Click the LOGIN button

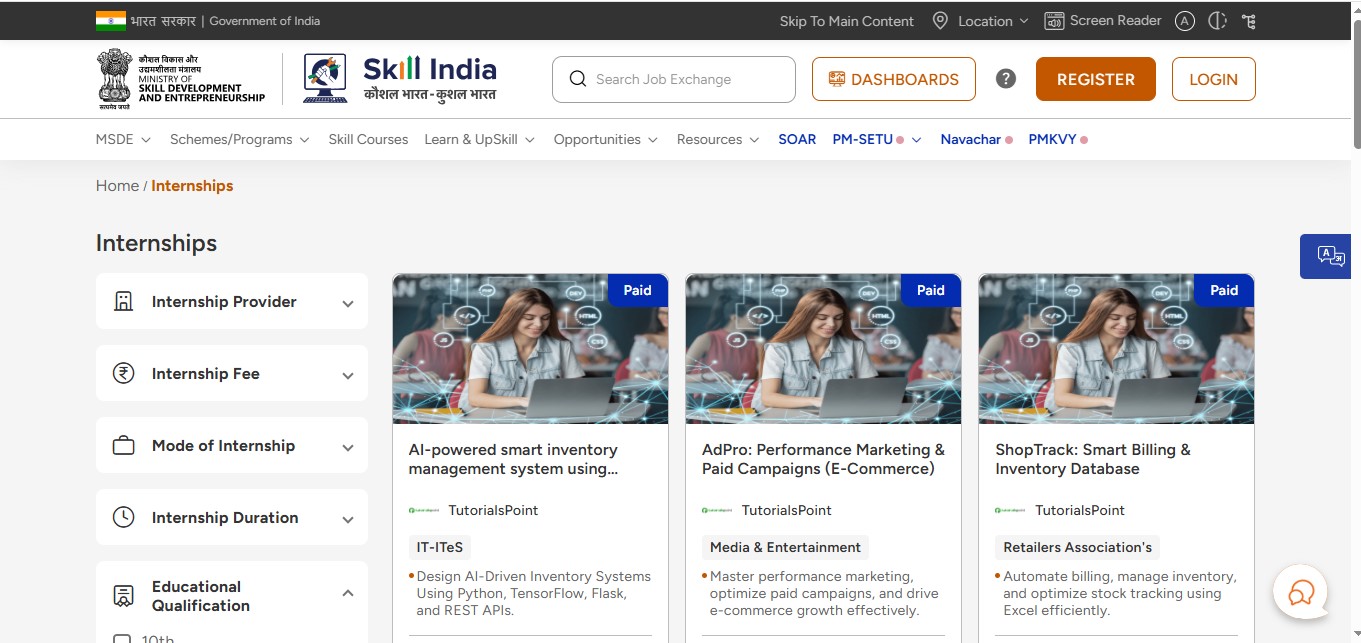pos(1214,79)
